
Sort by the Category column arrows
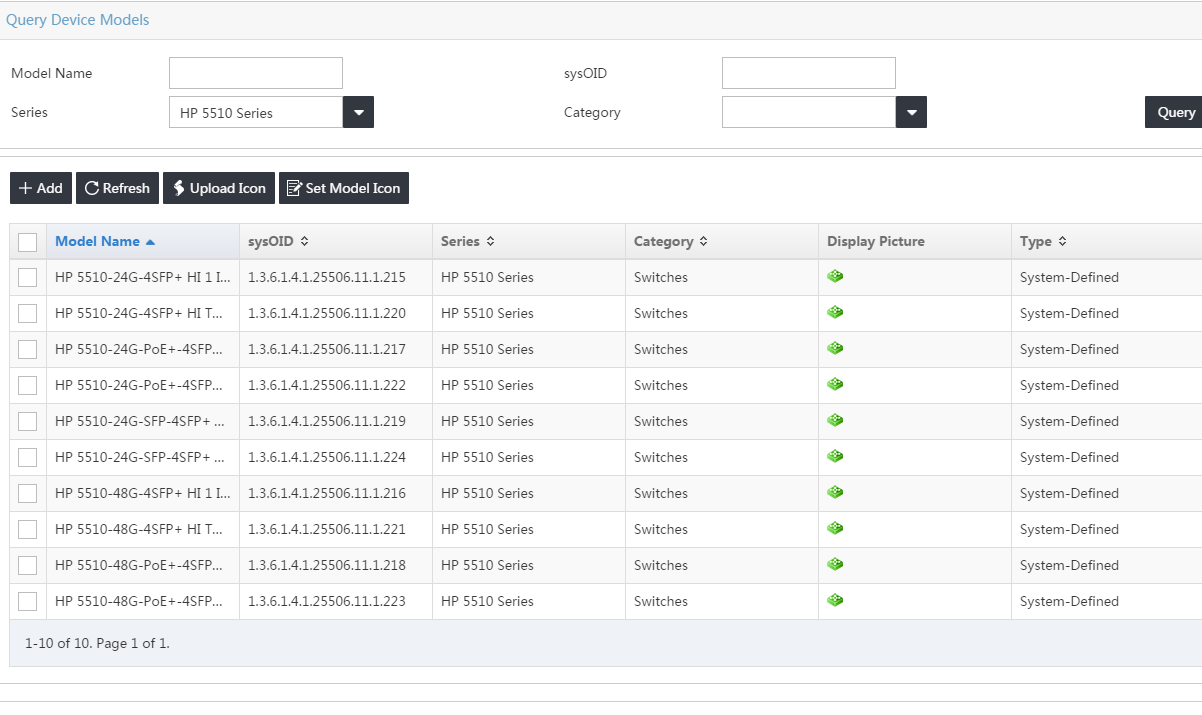coord(703,241)
